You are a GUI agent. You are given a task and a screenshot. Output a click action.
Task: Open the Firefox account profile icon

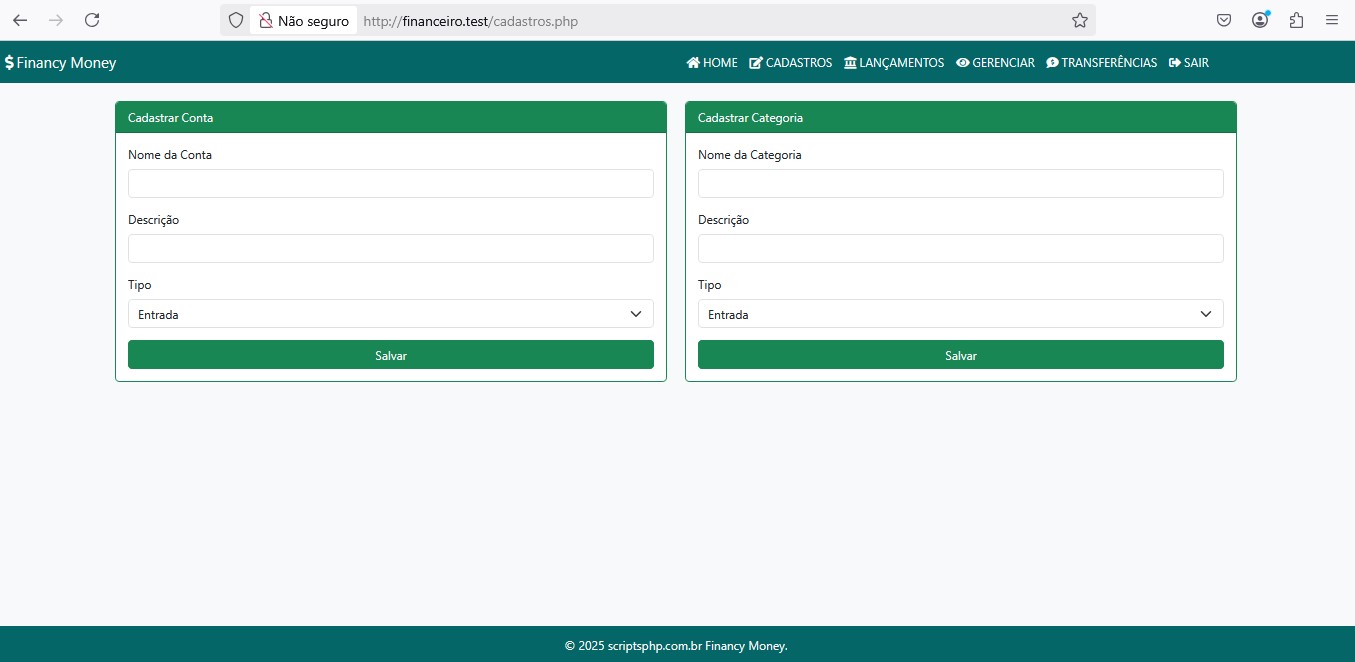pyautogui.click(x=1260, y=20)
